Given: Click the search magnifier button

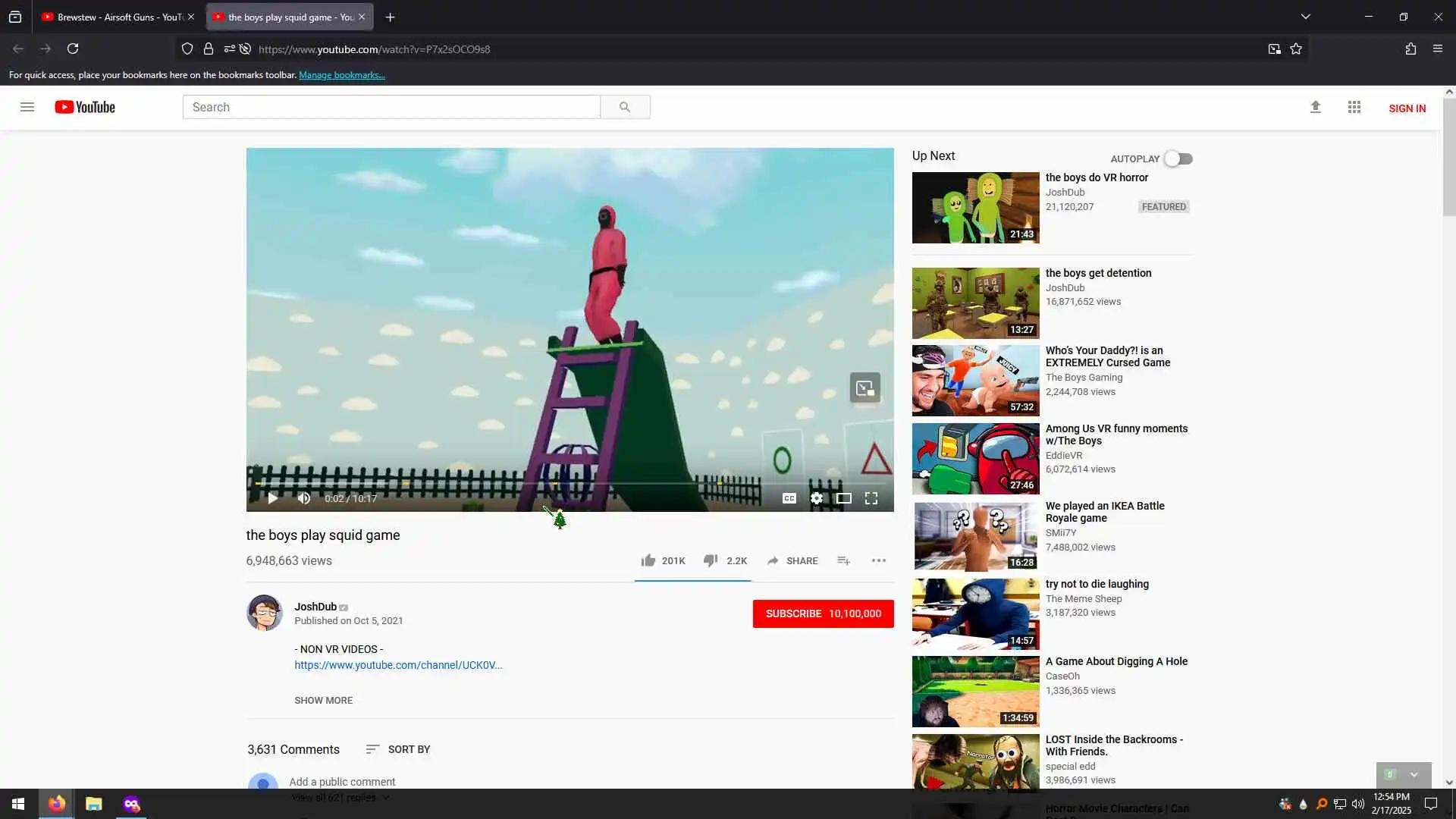Looking at the screenshot, I should click(625, 107).
